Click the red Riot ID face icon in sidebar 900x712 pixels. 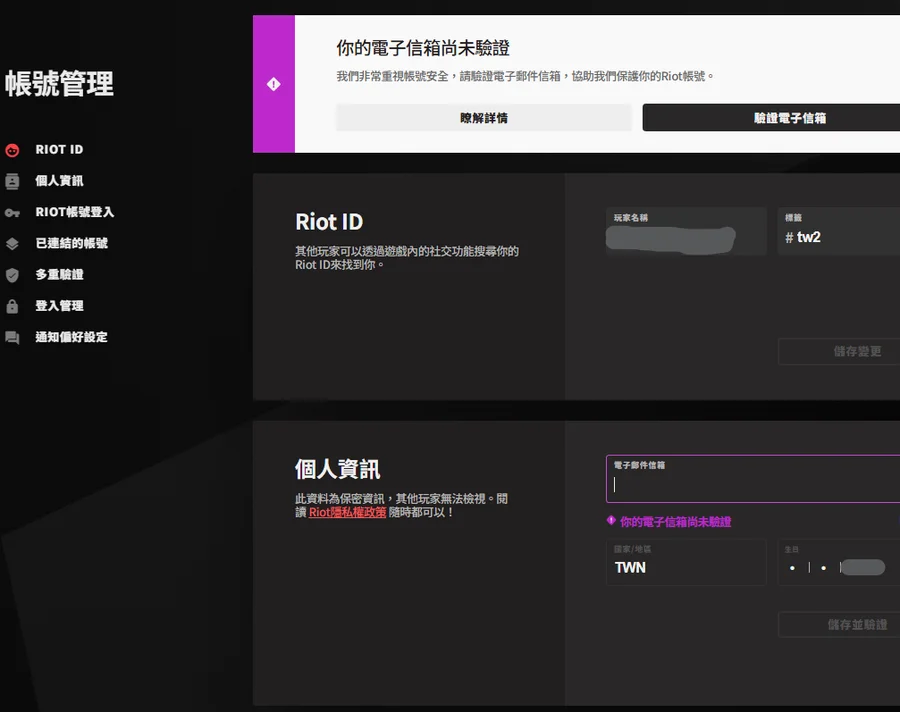(x=12, y=150)
